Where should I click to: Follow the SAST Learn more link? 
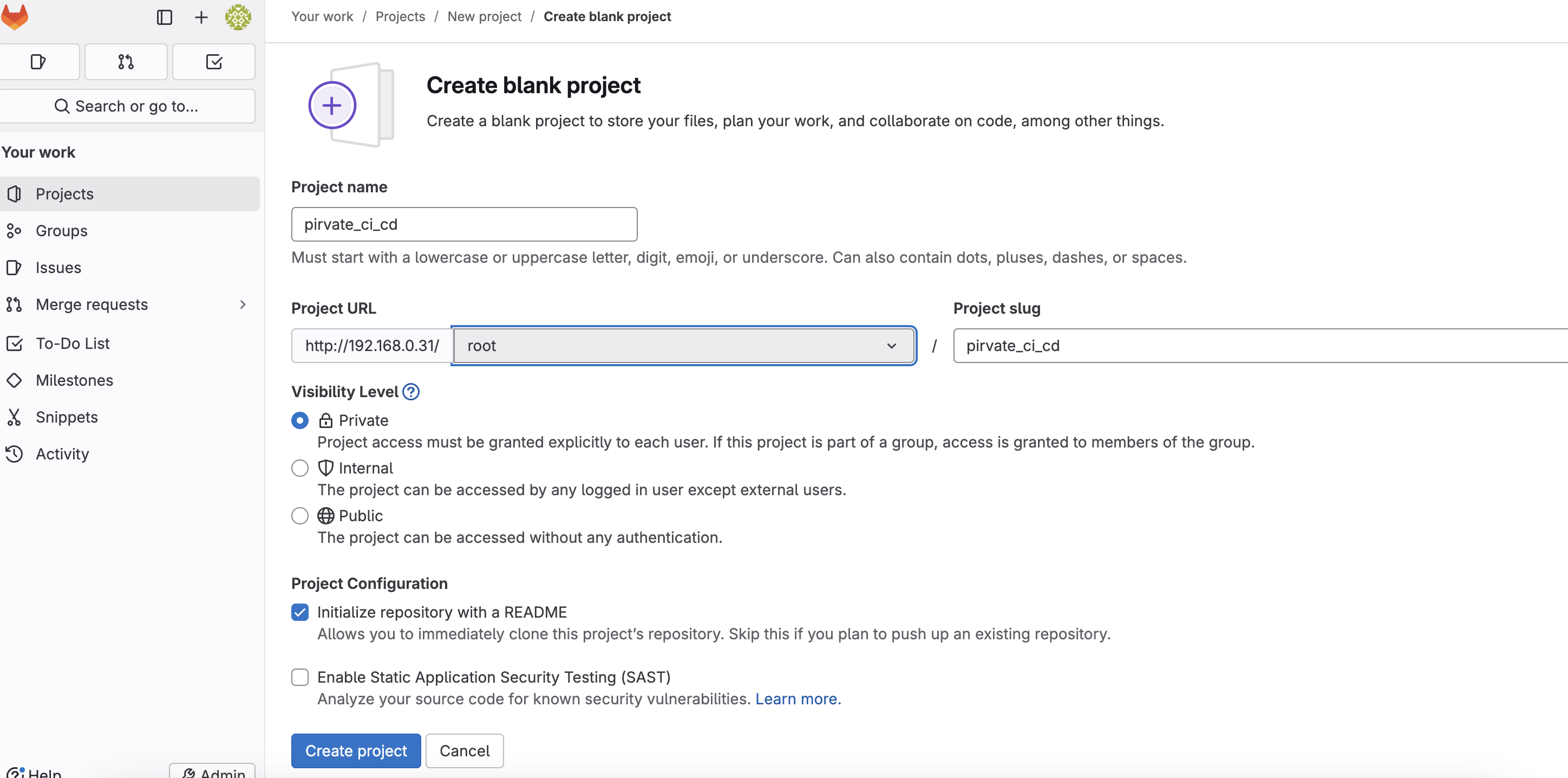click(798, 699)
